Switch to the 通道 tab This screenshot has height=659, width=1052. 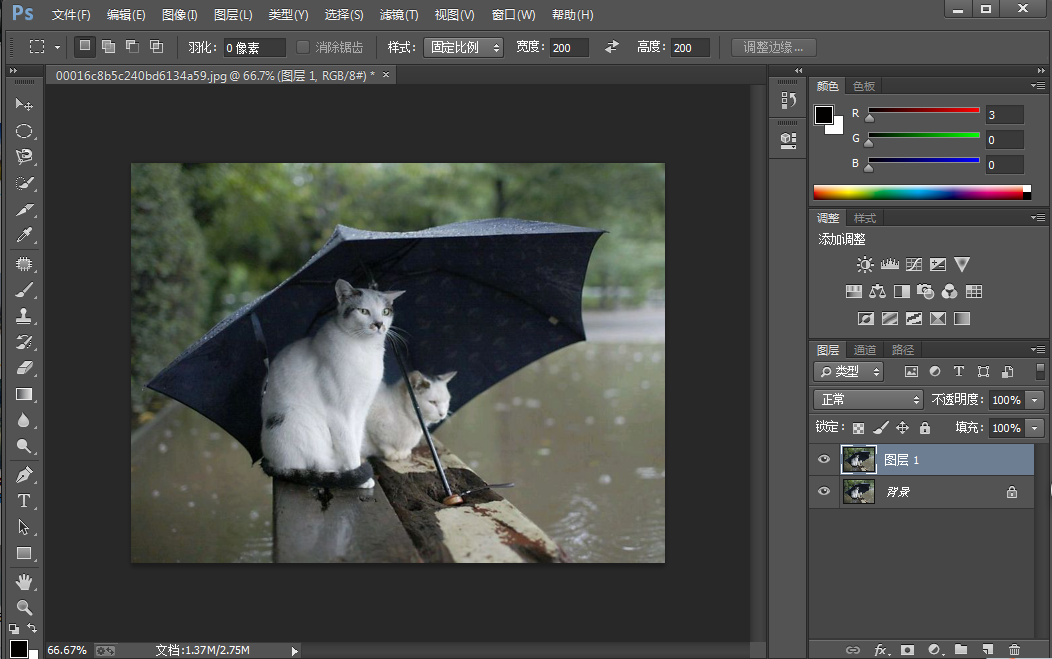click(865, 350)
